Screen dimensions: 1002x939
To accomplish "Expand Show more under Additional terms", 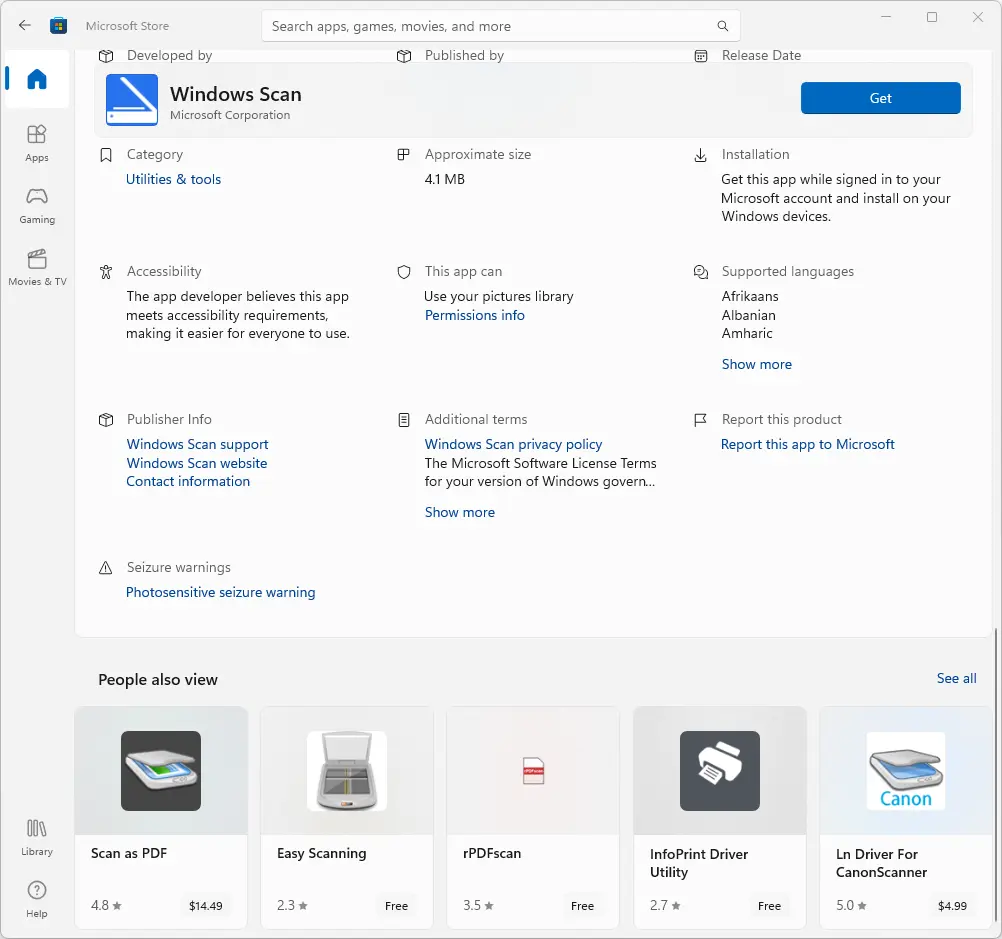I will point(459,512).
